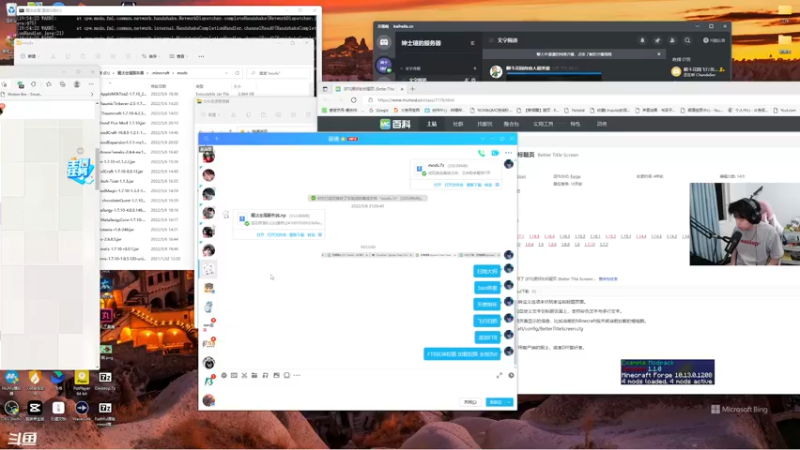Add channel with plus in Kaiheila sidebar
Image resolution: width=800 pixels, height=450 pixels.
click(475, 68)
